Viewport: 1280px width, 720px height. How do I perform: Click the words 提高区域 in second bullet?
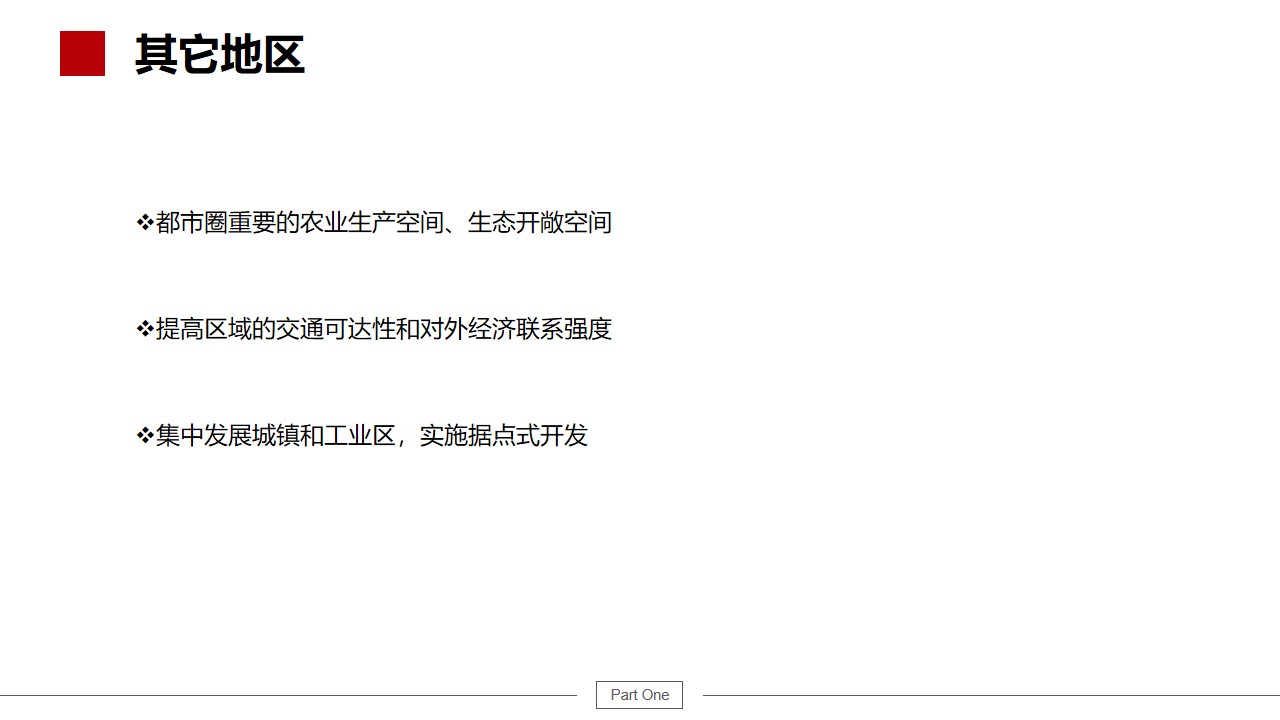[204, 329]
